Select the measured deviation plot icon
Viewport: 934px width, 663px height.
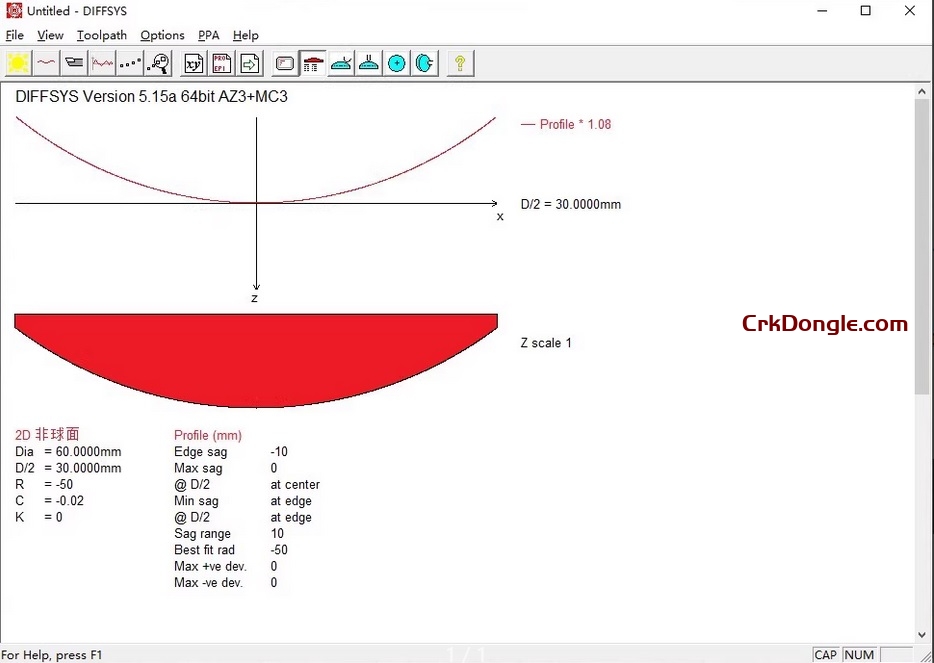(x=101, y=62)
